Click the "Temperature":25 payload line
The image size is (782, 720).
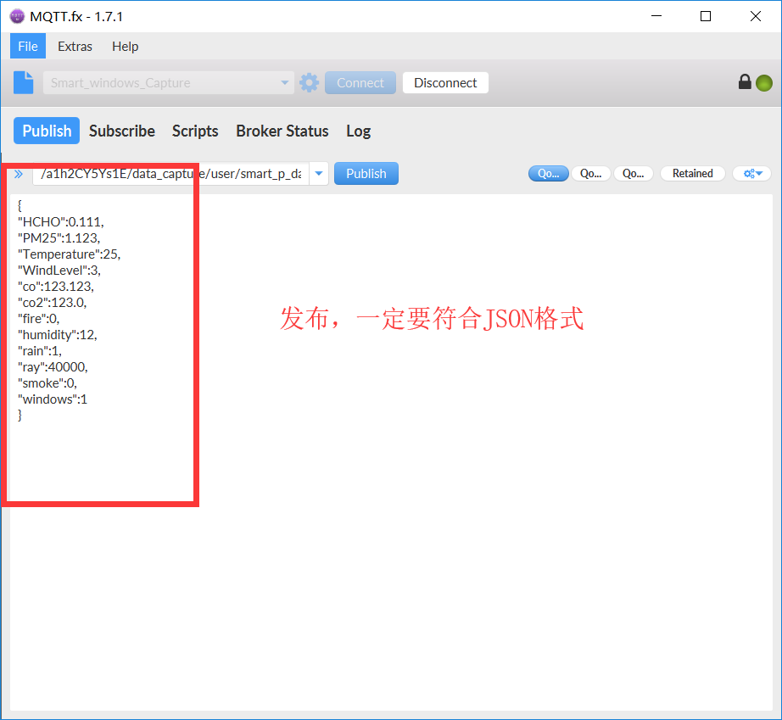tap(69, 254)
